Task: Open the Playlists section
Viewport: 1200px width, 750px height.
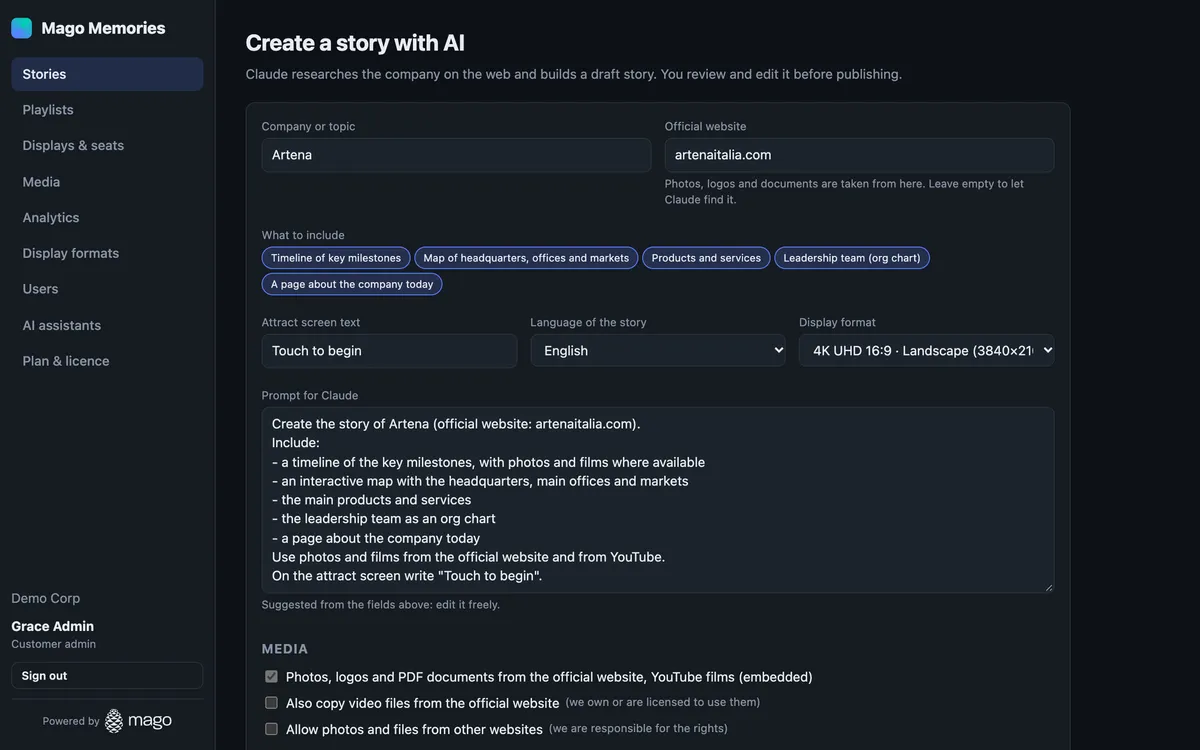Action: (x=107, y=110)
